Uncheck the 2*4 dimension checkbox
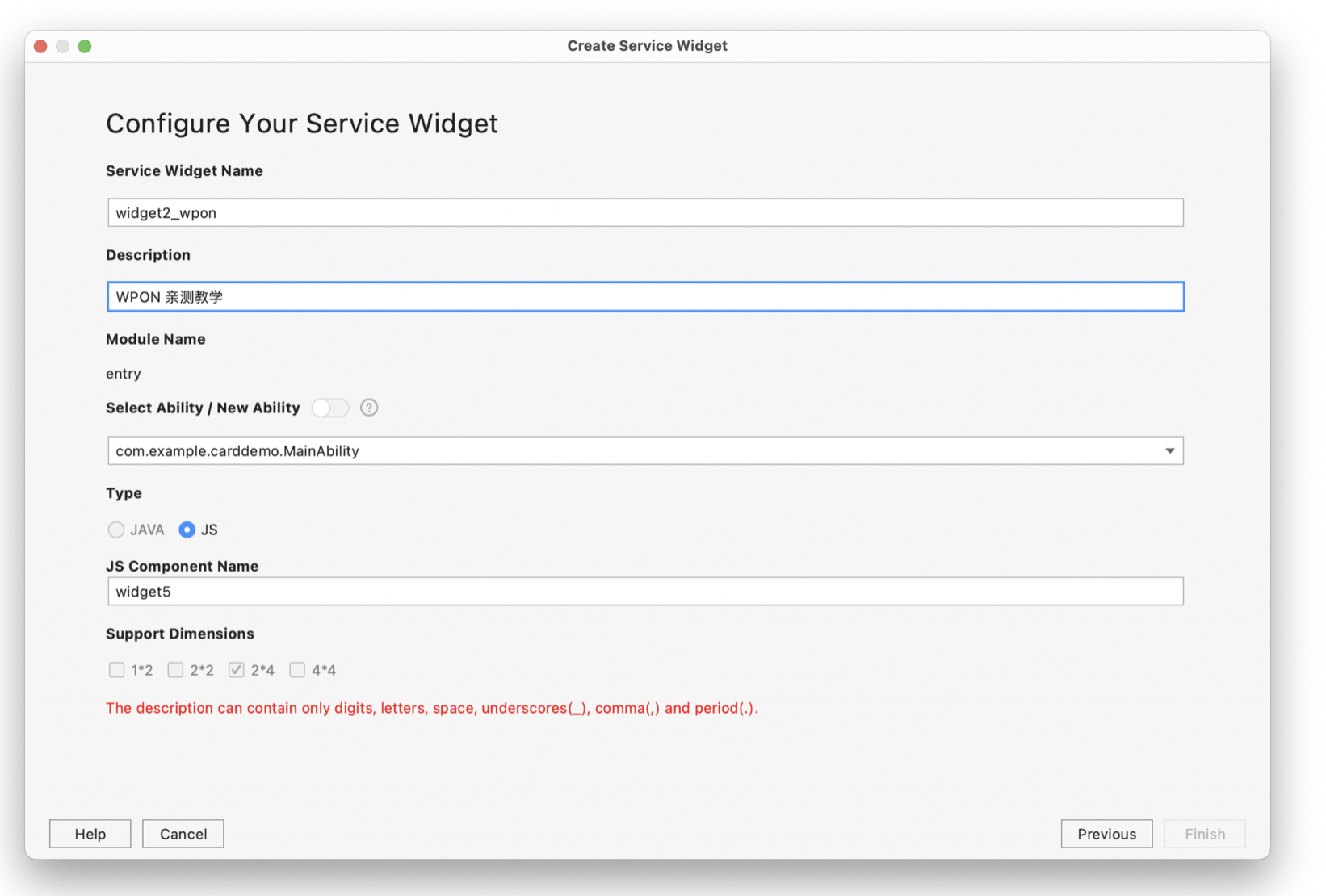This screenshot has height=896, width=1326. pyautogui.click(x=236, y=670)
